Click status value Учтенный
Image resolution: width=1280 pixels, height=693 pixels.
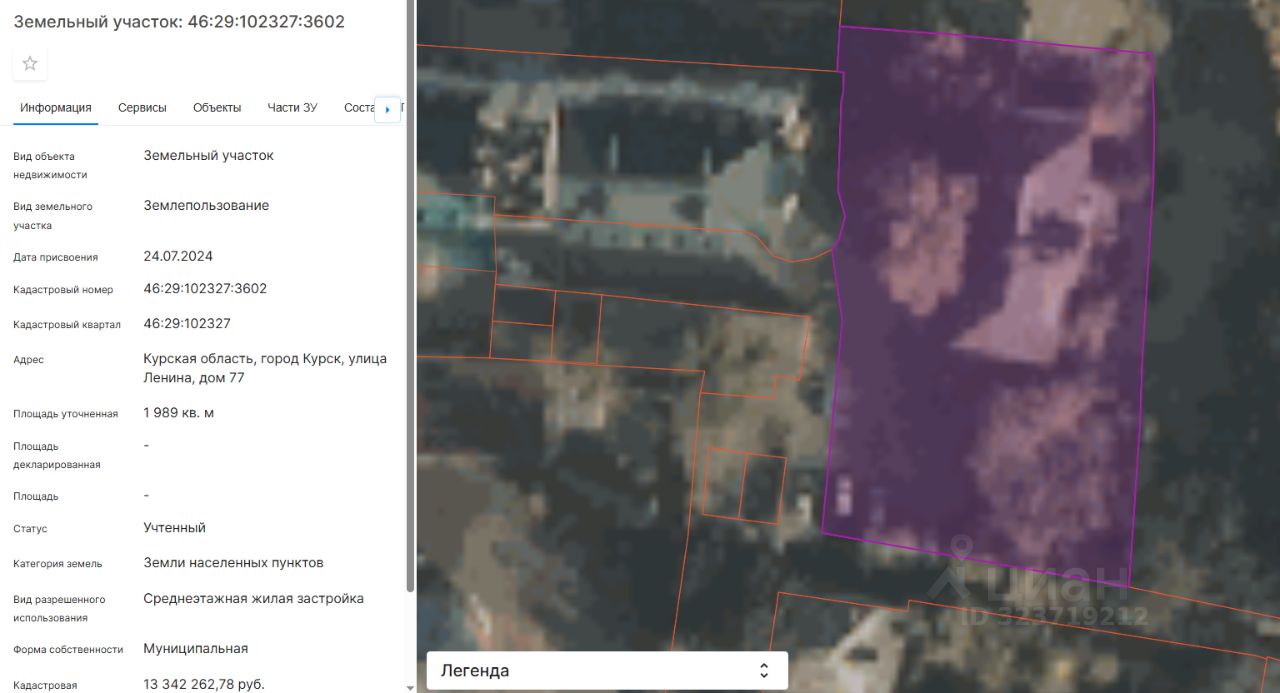coord(174,527)
